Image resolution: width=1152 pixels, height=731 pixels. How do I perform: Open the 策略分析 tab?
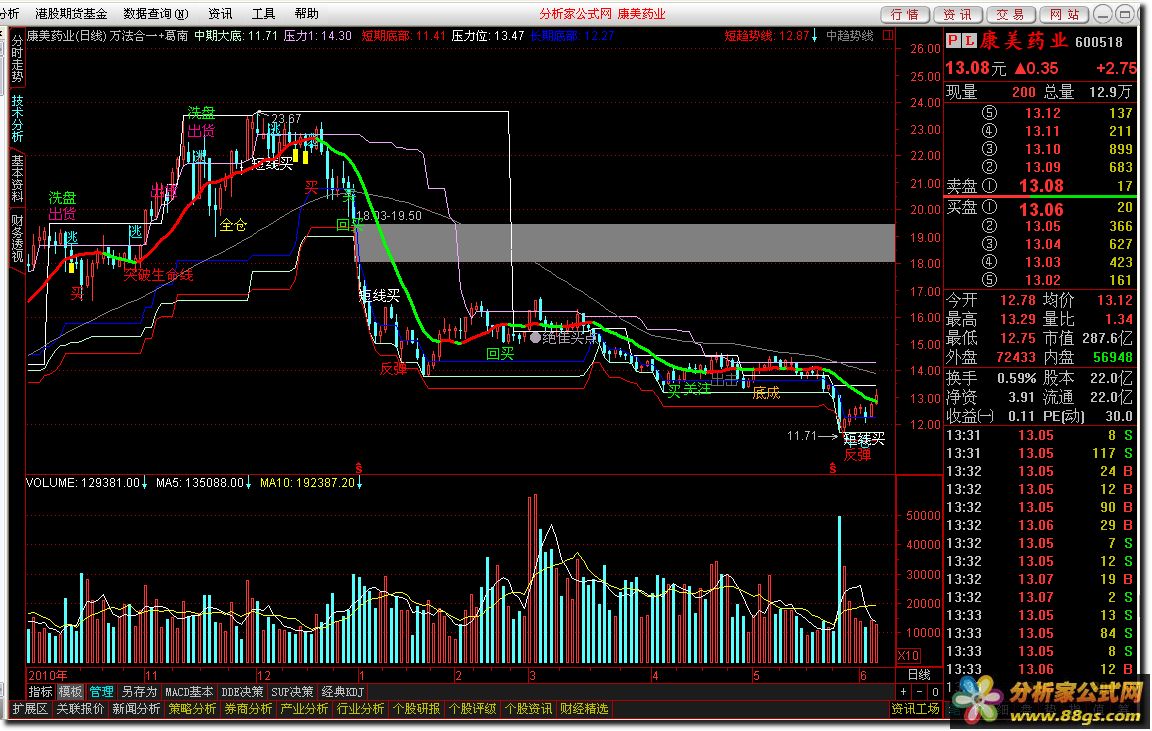click(x=192, y=709)
